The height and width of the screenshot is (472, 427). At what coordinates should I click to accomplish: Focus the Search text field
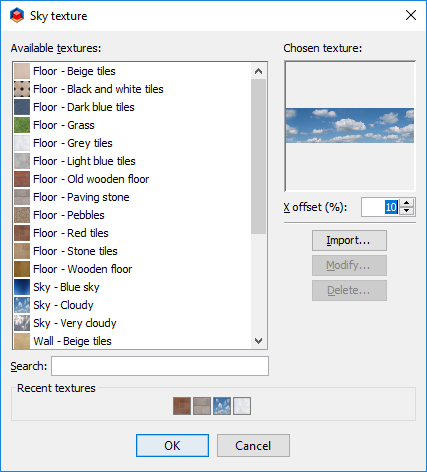[x=160, y=366]
